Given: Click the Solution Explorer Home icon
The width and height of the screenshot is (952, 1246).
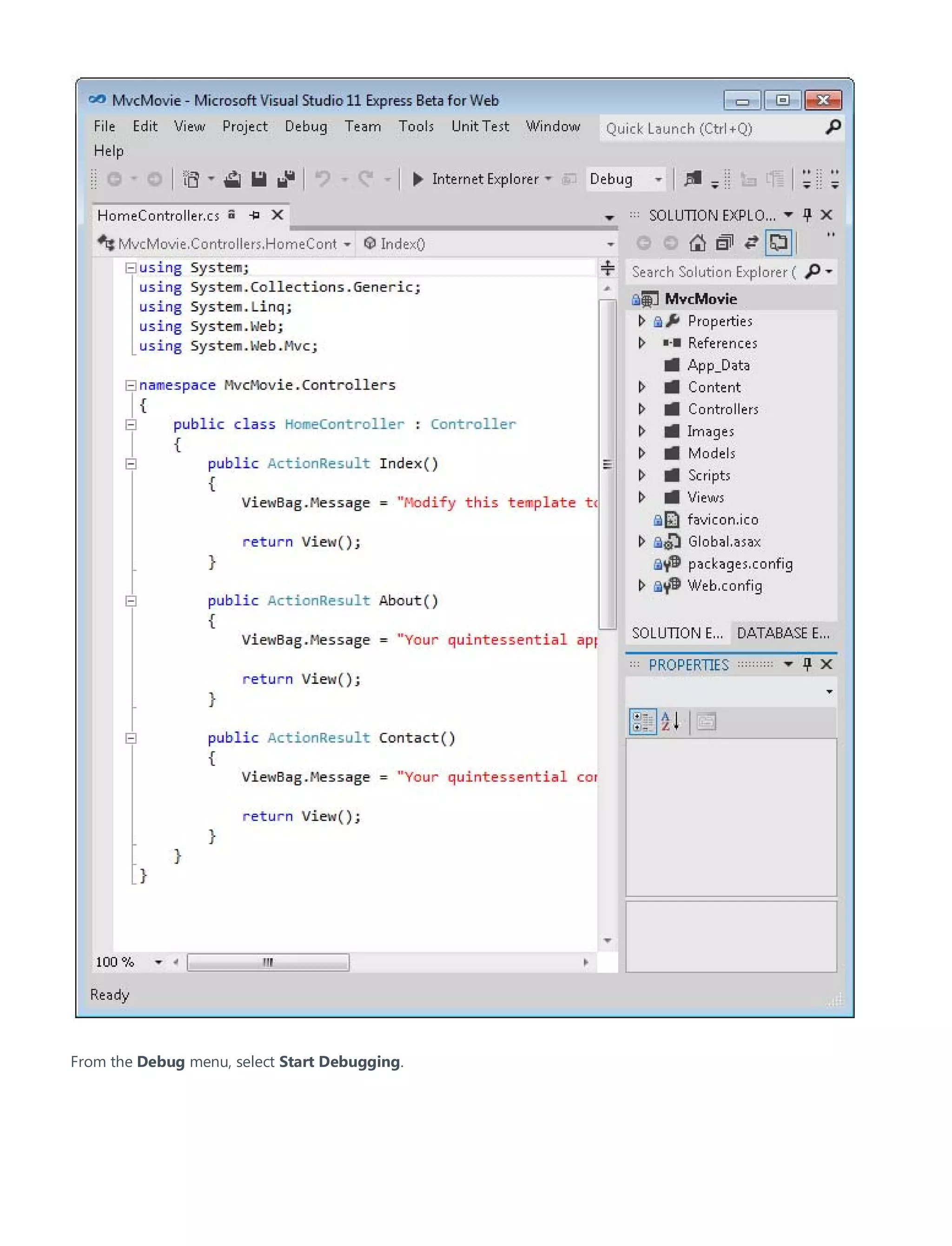Looking at the screenshot, I should [698, 244].
